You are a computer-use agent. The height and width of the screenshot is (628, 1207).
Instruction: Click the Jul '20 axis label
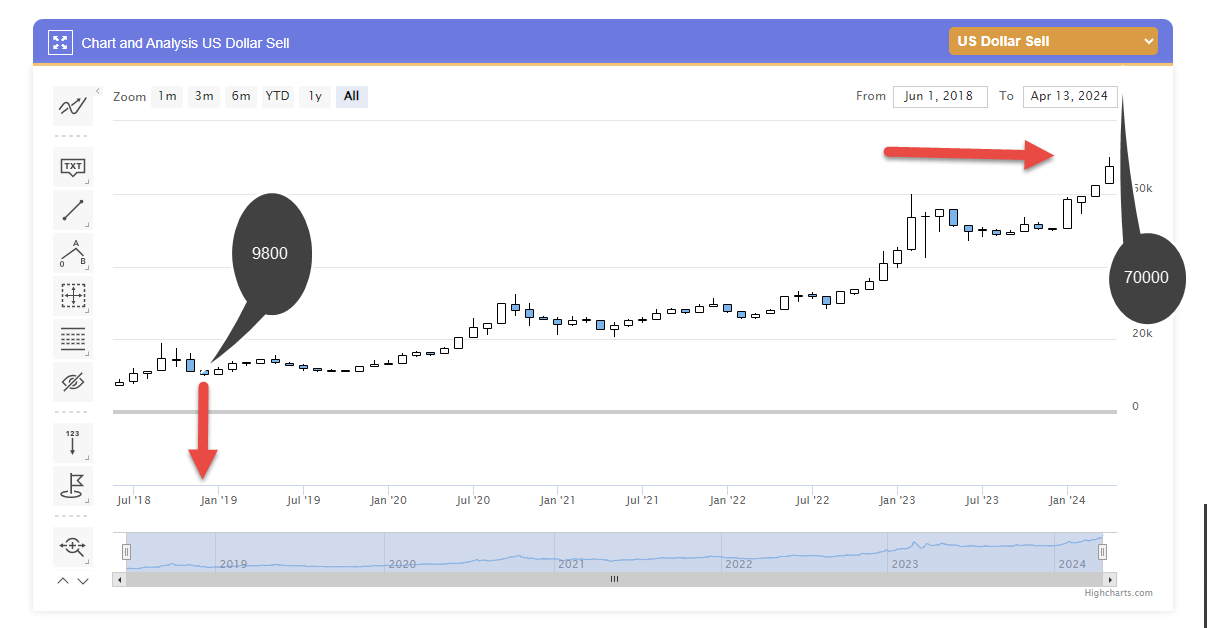[473, 500]
